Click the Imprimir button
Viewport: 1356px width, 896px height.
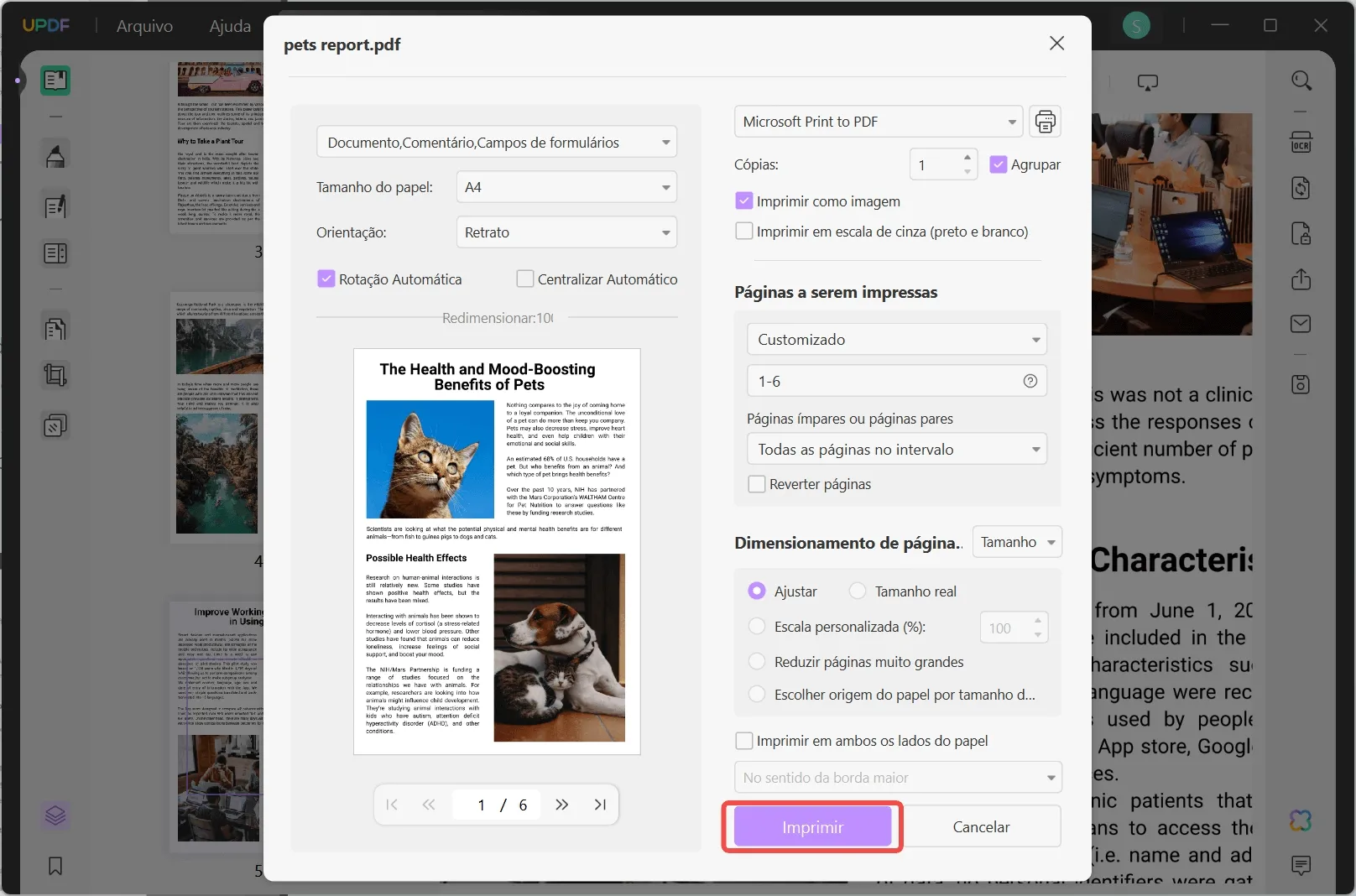(811, 826)
